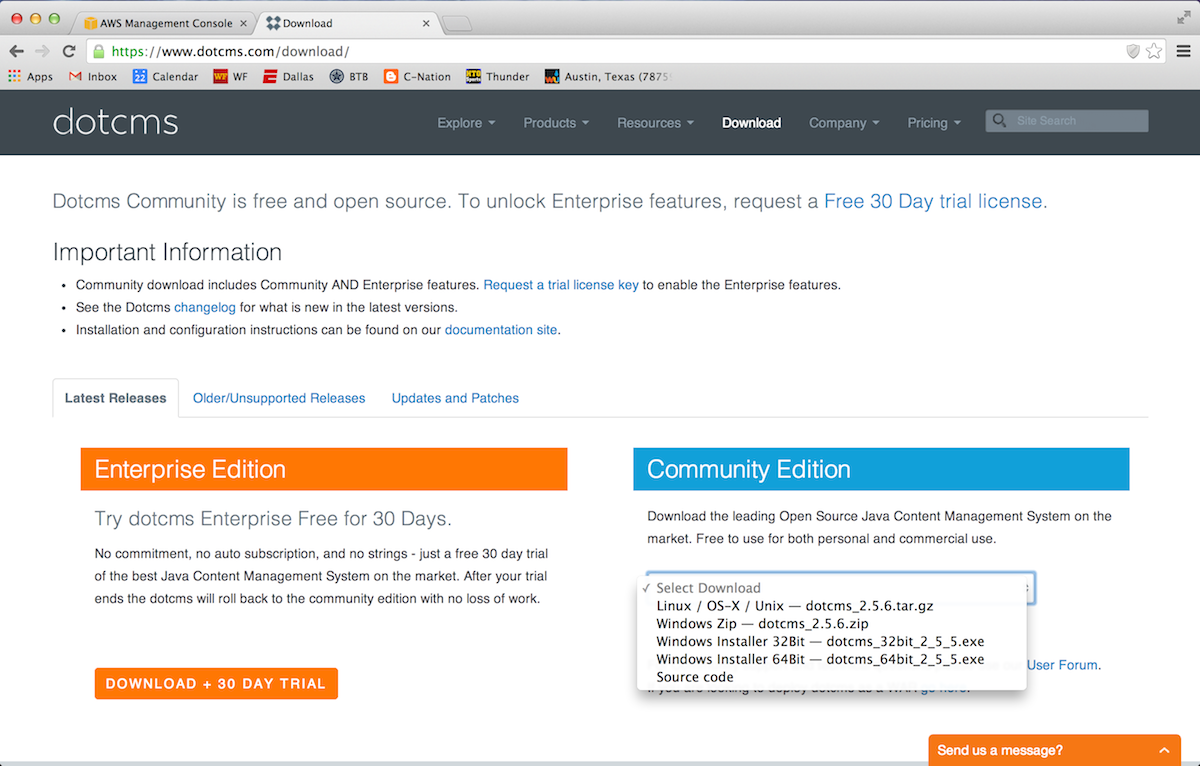This screenshot has height=766, width=1200.
Task: Open the Austin, Texas weather bookmark
Action: (x=608, y=76)
